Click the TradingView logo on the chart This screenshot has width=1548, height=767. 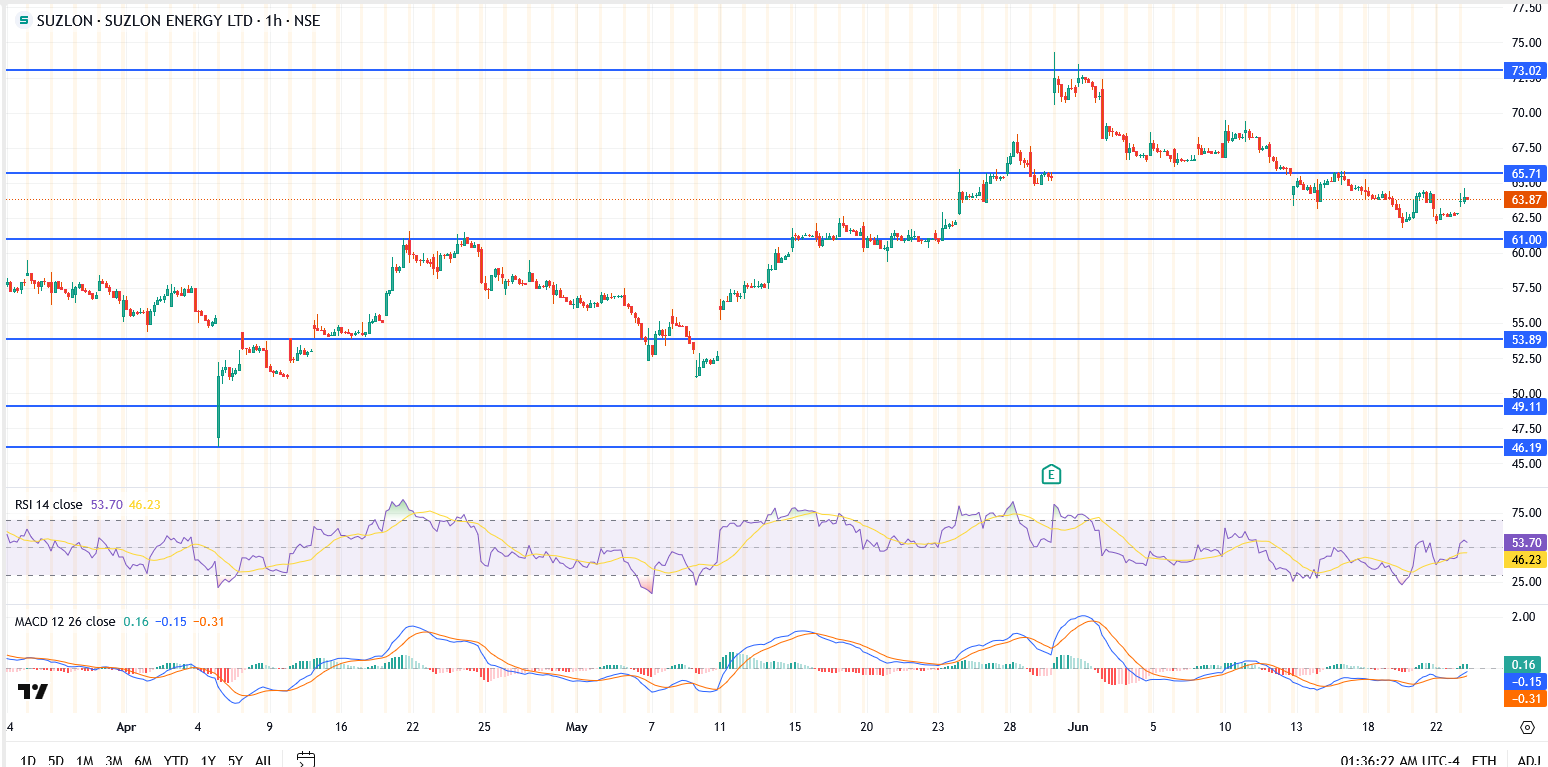(33, 692)
